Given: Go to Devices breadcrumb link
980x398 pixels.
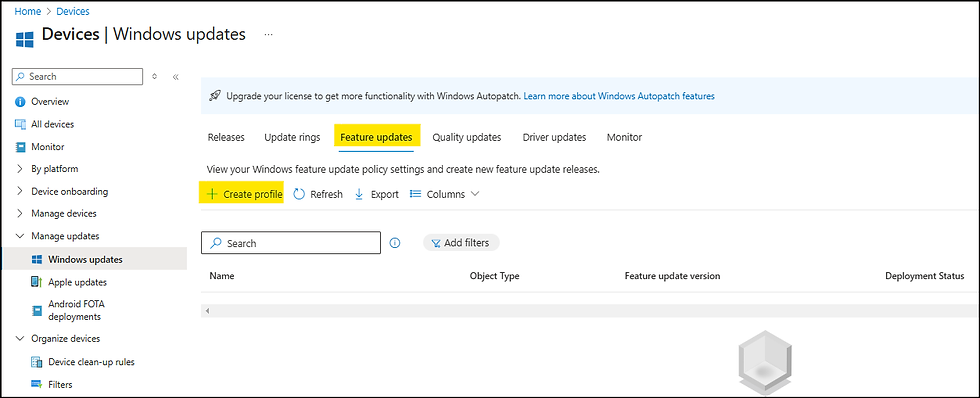Looking at the screenshot, I should click(x=73, y=11).
